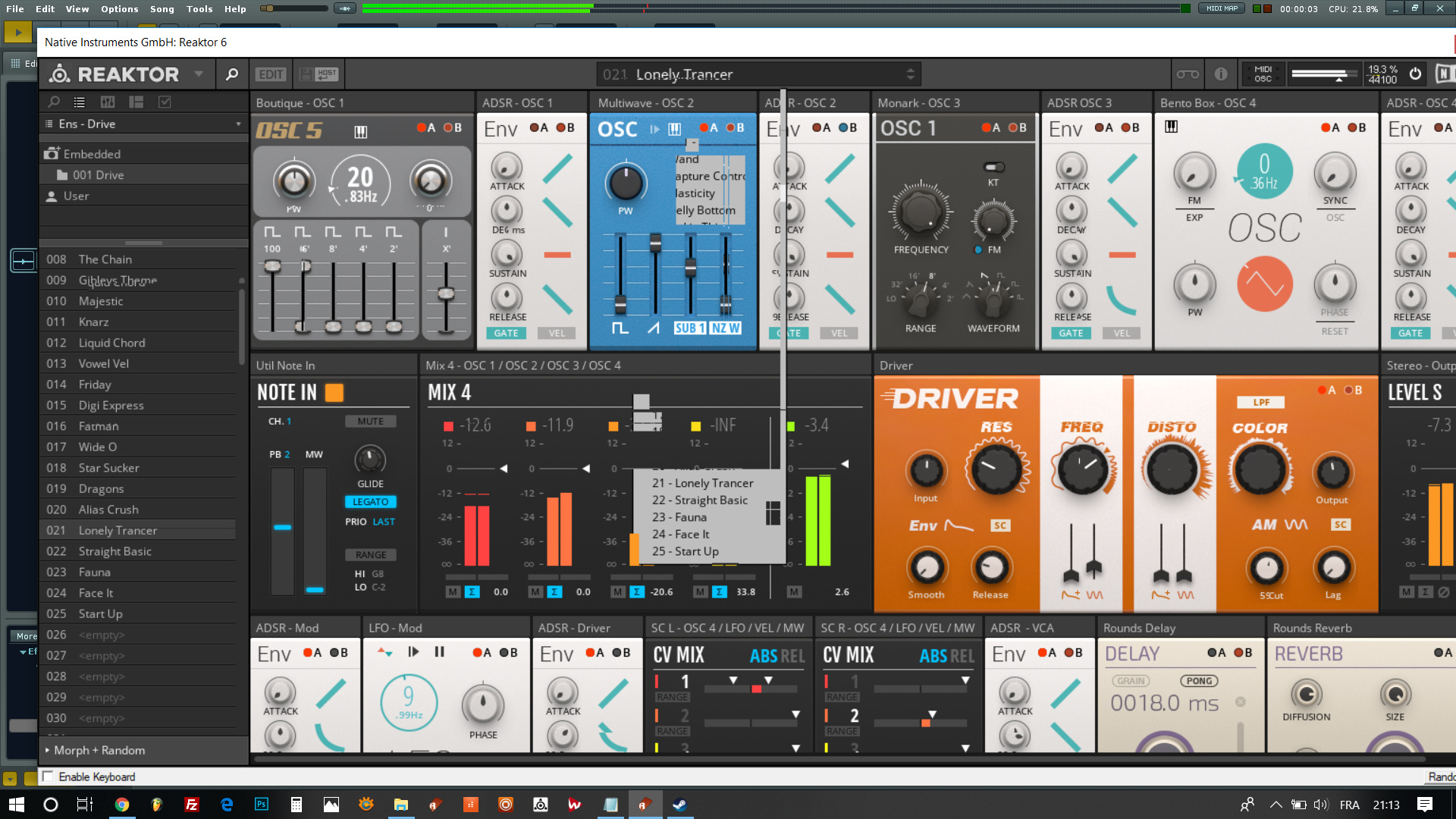Click the search/magnifier icon in Reaktor
Image resolution: width=1456 pixels, height=819 pixels.
click(x=231, y=73)
